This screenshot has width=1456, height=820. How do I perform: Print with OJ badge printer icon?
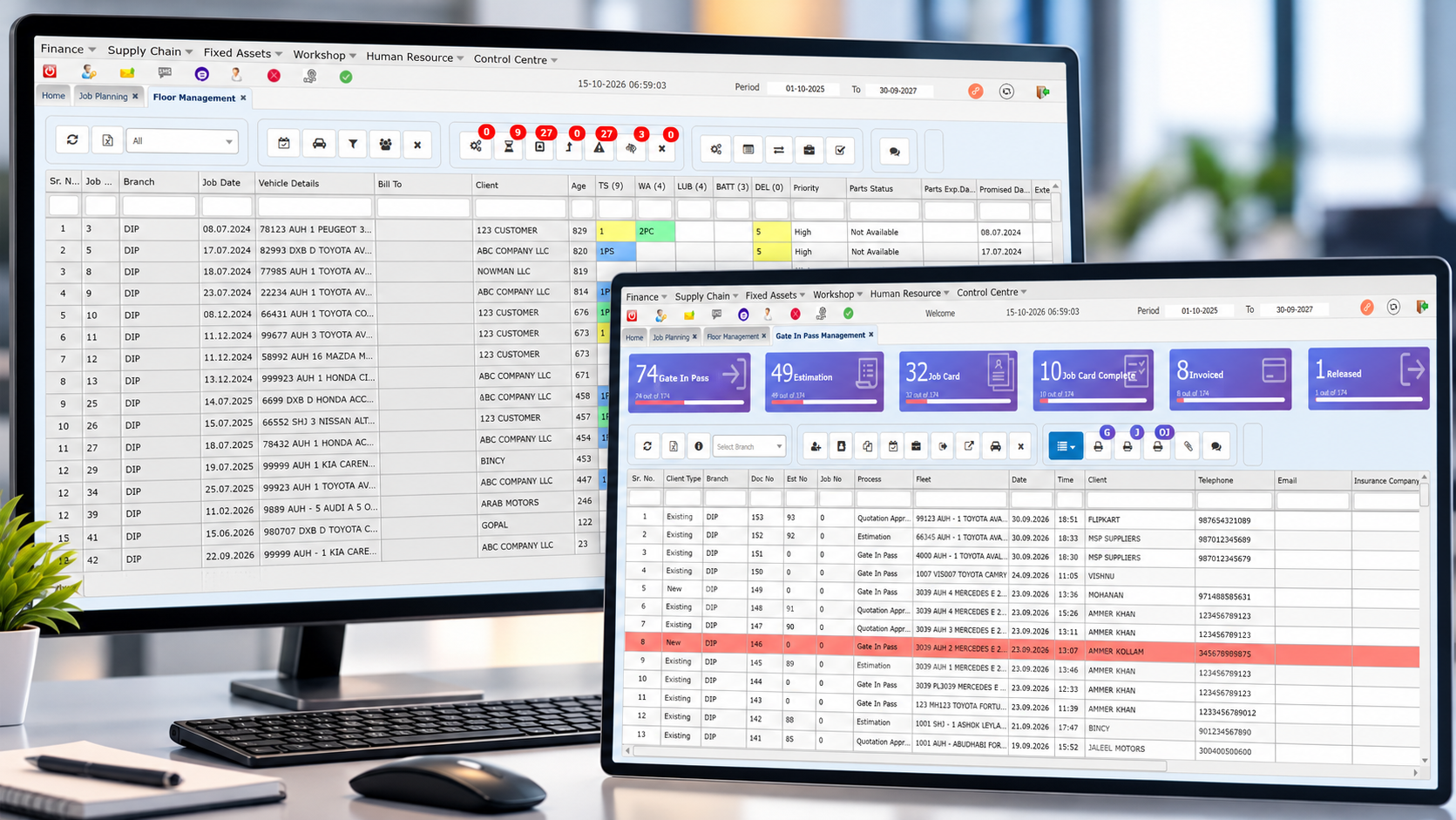[1158, 446]
